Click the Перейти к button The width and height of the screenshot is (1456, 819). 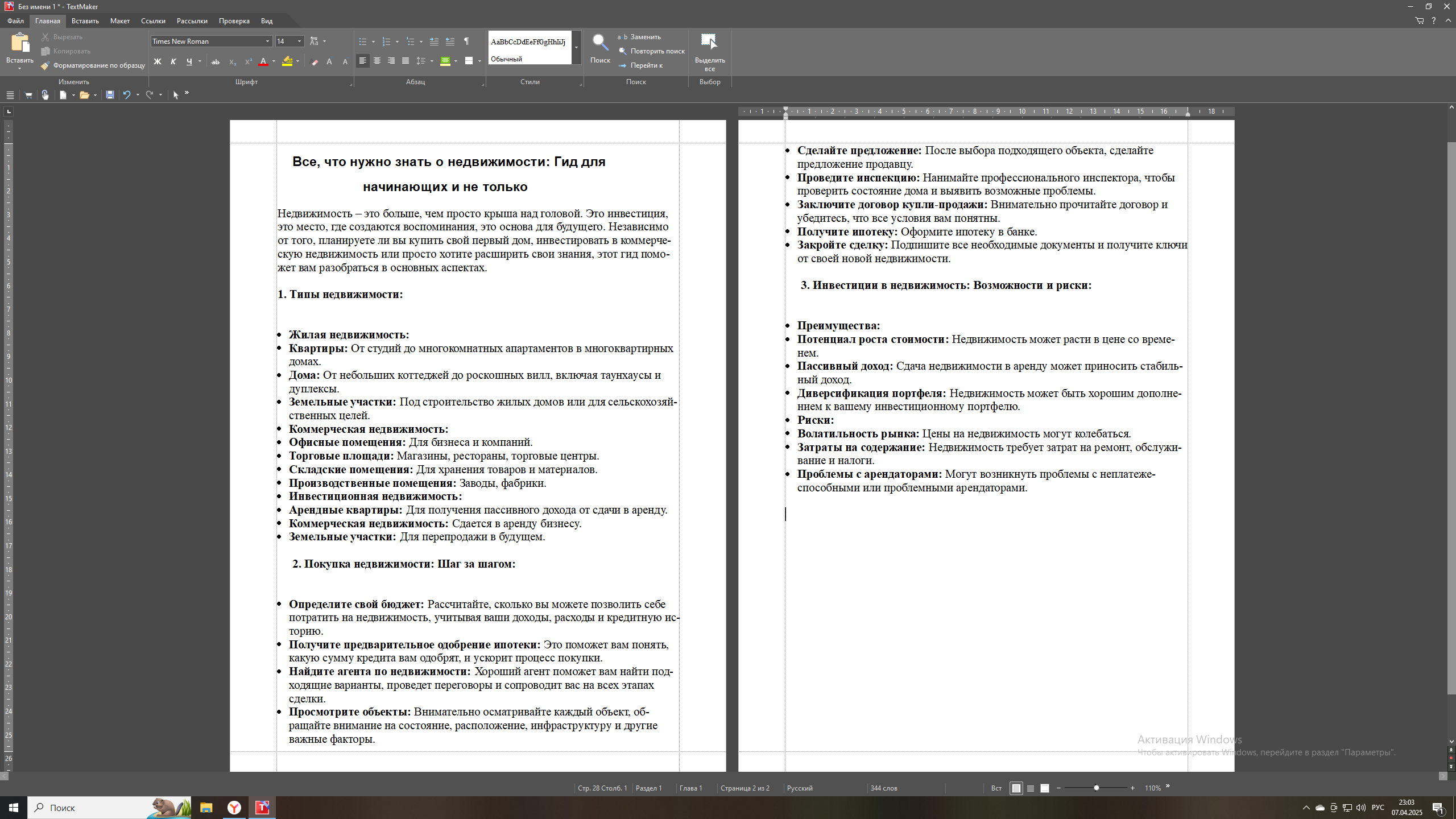click(646, 65)
